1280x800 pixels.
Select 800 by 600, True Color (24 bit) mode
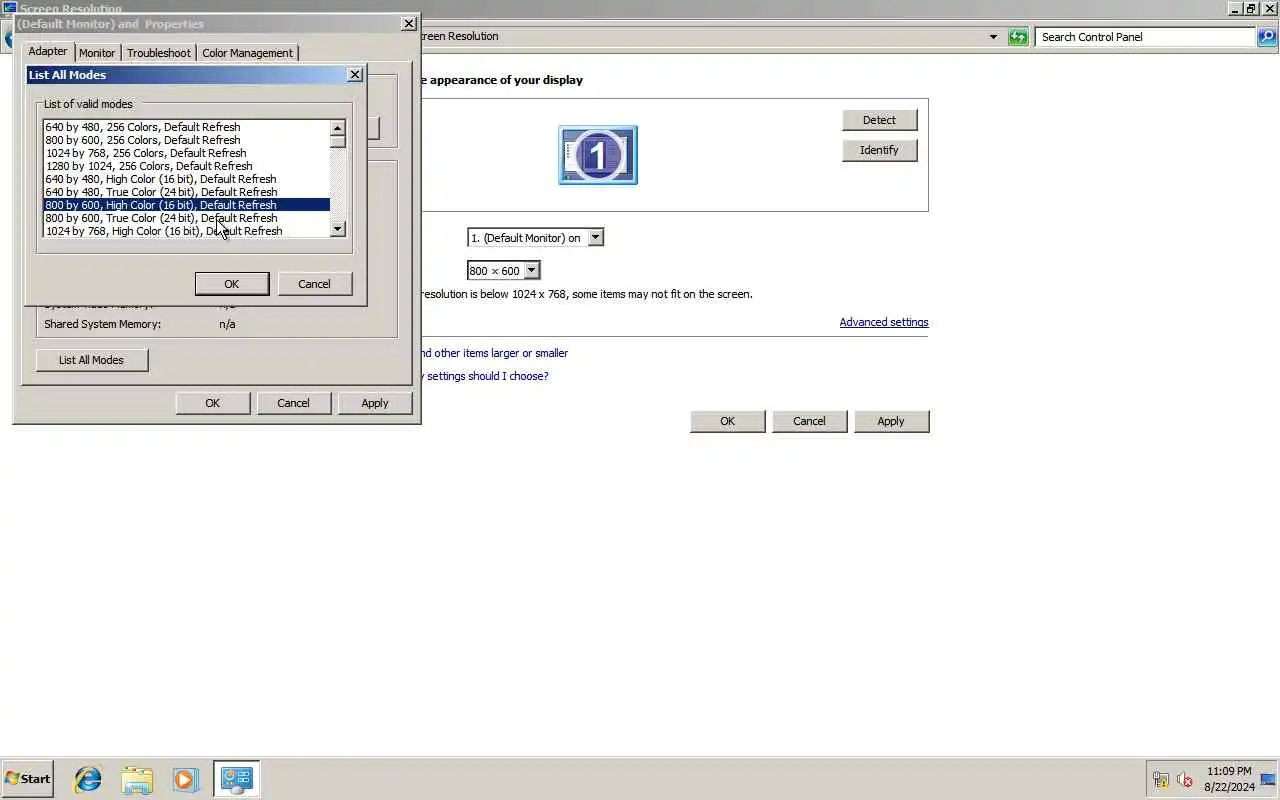coord(186,218)
